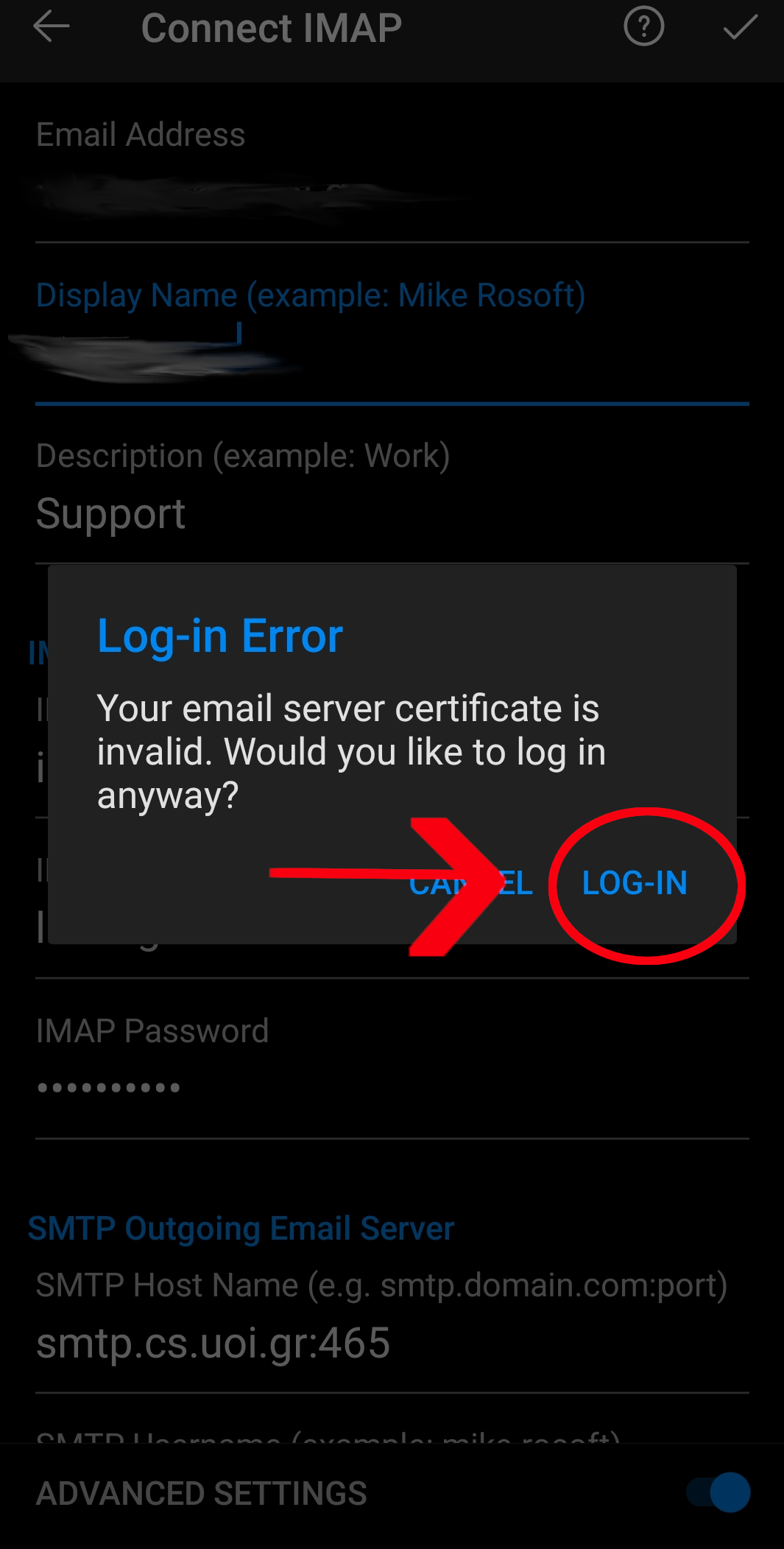Open the help question mark icon
This screenshot has width=784, height=1549.
(x=644, y=27)
